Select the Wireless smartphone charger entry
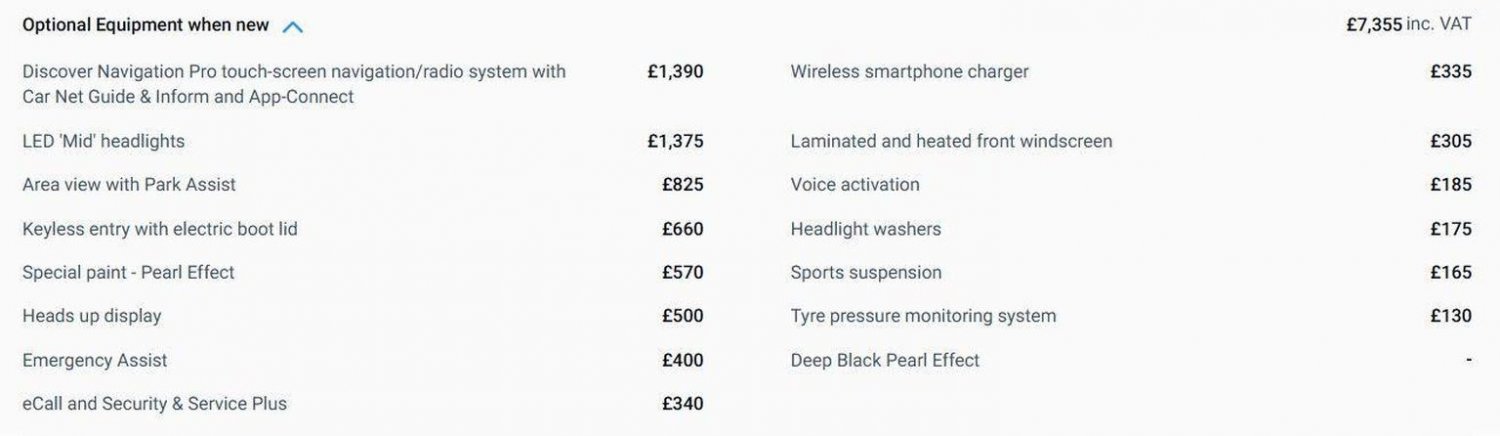The image size is (1500, 436). pos(909,72)
